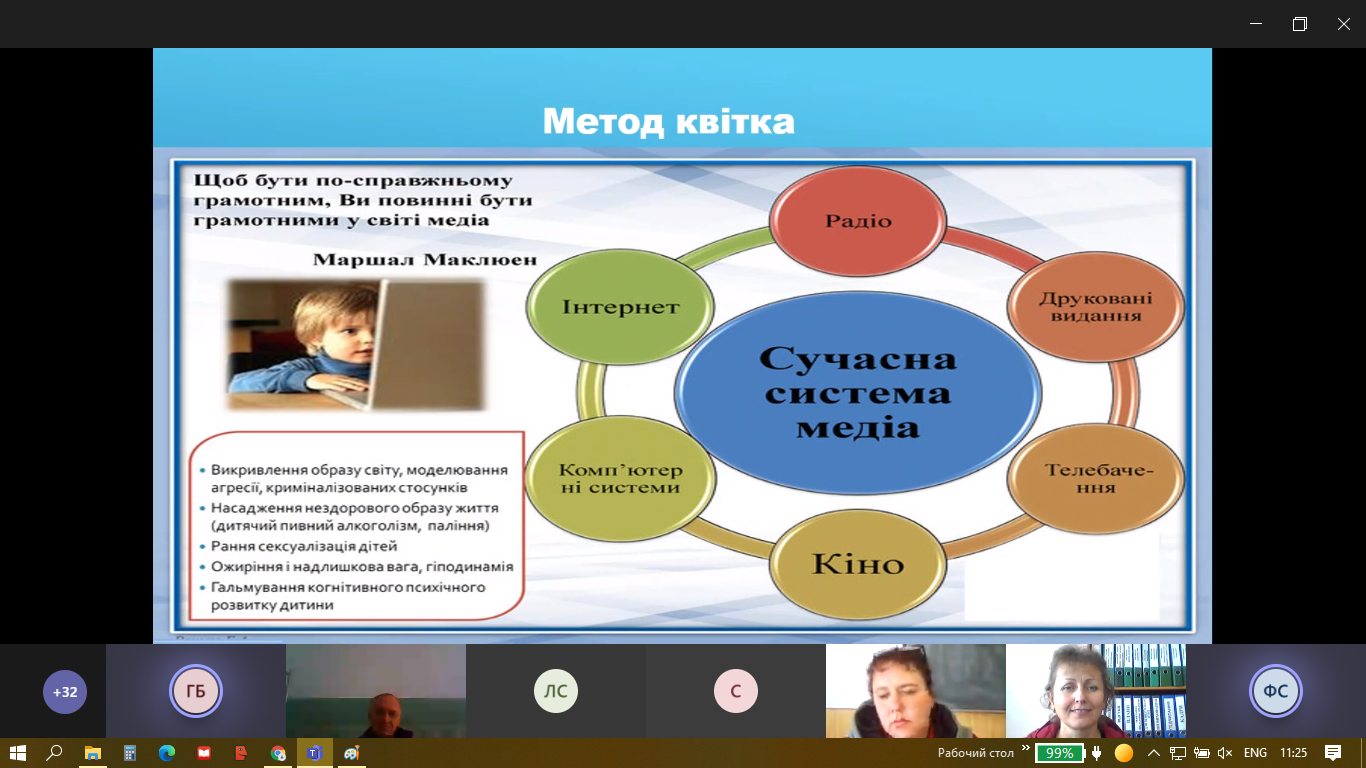Open the Windows Start menu
Image resolution: width=1366 pixels, height=768 pixels.
(17, 753)
